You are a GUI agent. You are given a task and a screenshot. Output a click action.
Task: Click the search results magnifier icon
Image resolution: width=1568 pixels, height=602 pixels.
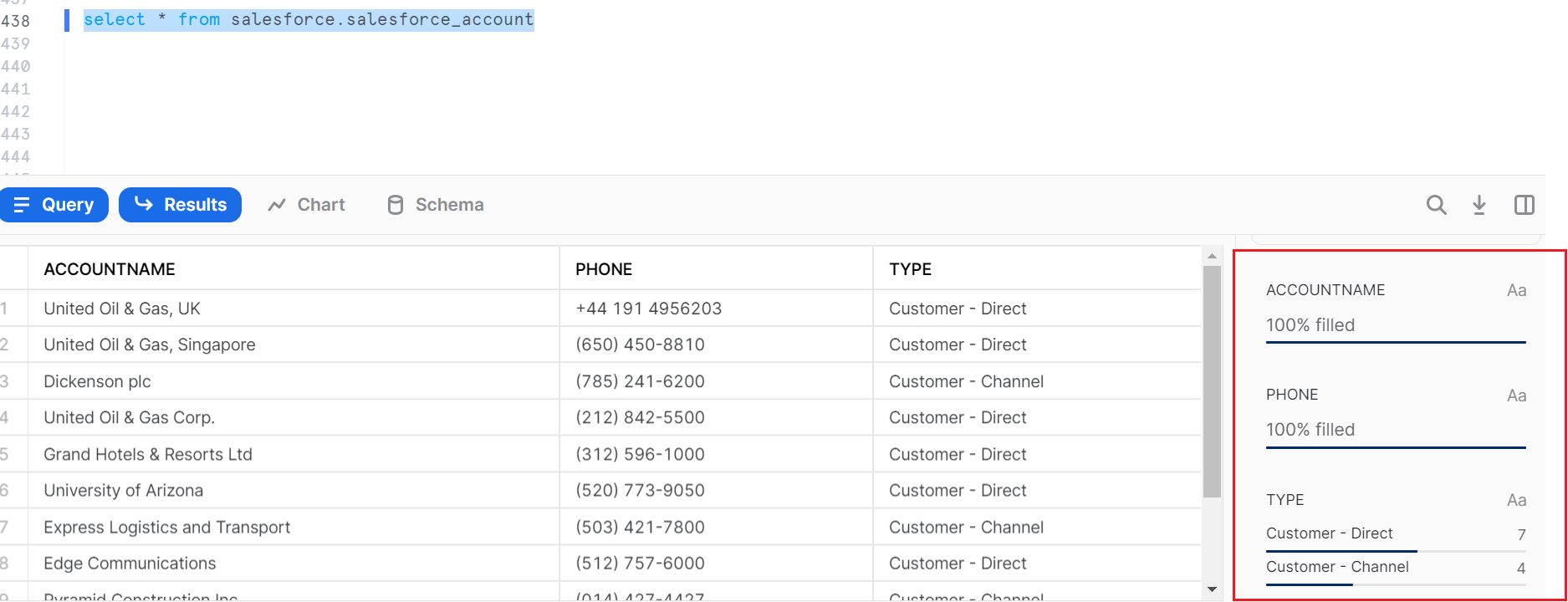click(x=1436, y=205)
